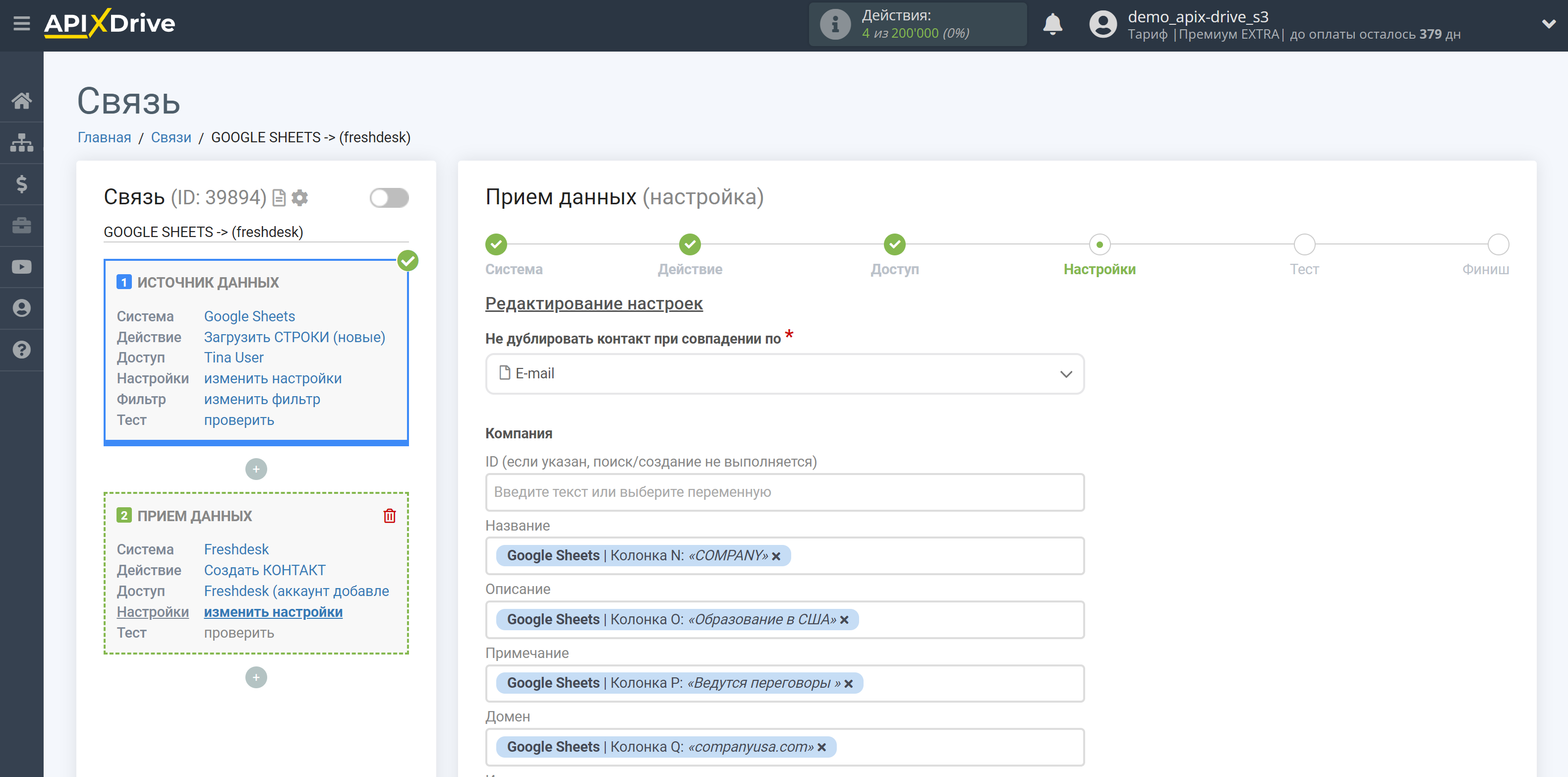Click изменить фильтр link
1568x777 pixels.
pos(262,400)
